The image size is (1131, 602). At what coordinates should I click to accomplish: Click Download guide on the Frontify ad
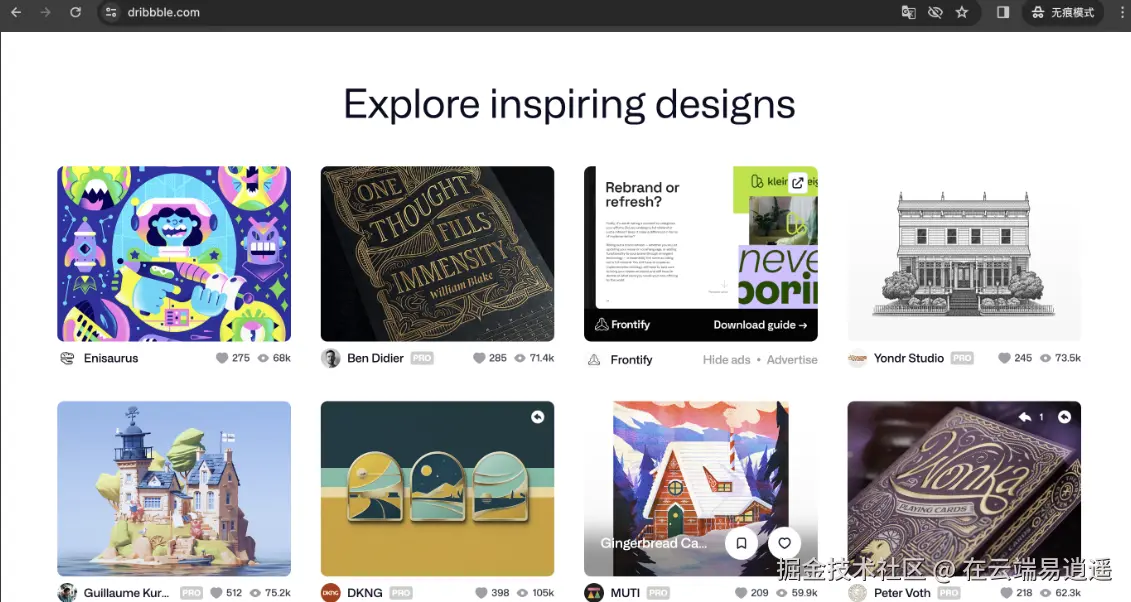point(760,325)
